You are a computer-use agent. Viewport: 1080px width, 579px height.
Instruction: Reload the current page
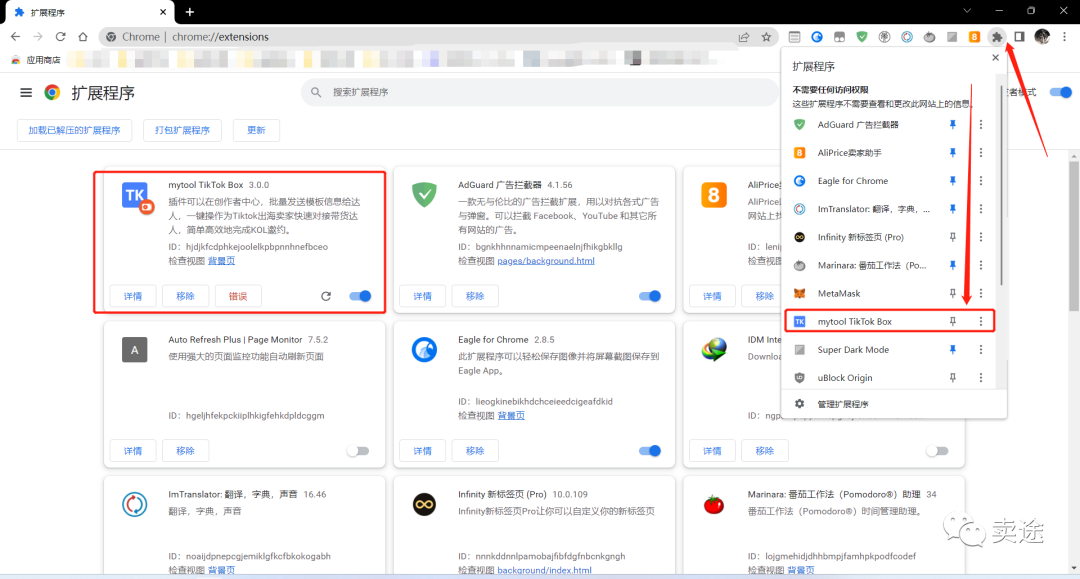(61, 37)
